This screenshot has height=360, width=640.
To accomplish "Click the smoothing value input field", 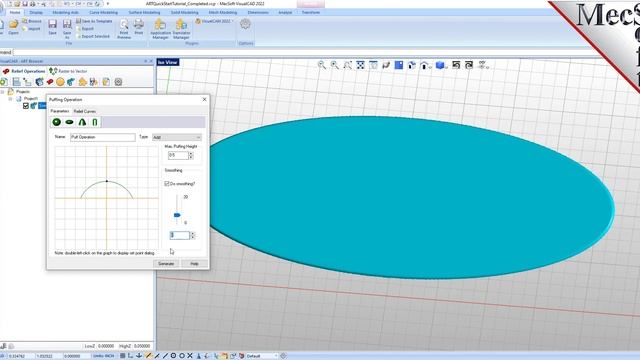I will tap(180, 236).
